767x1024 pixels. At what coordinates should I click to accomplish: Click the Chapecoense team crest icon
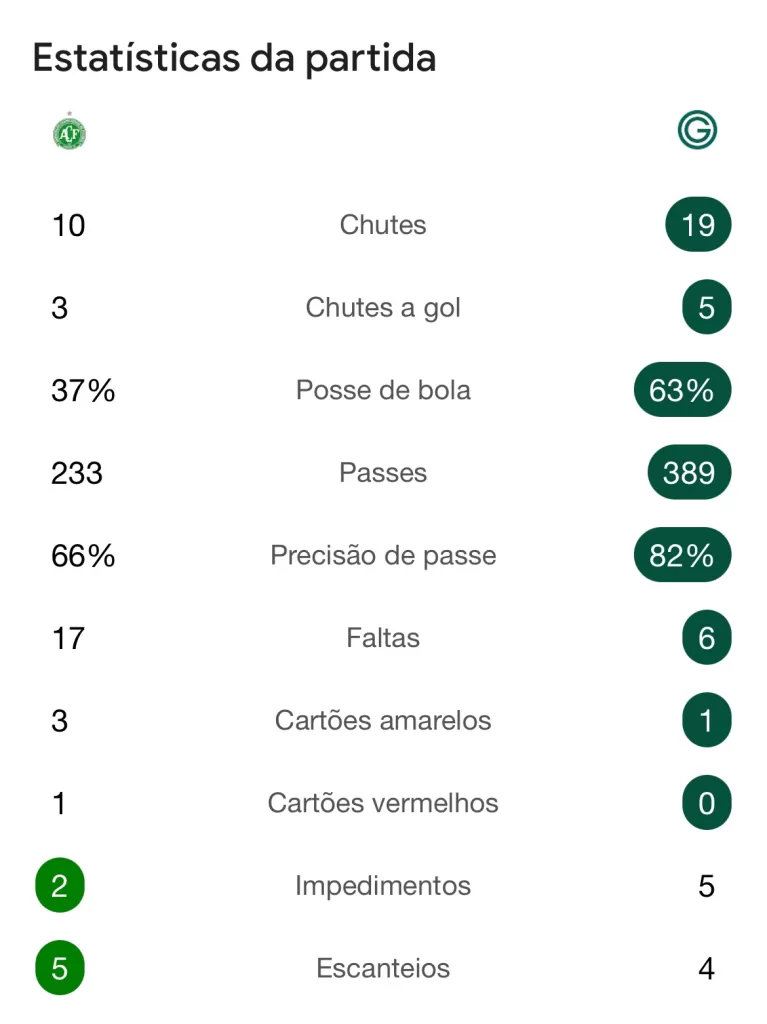click(x=69, y=132)
